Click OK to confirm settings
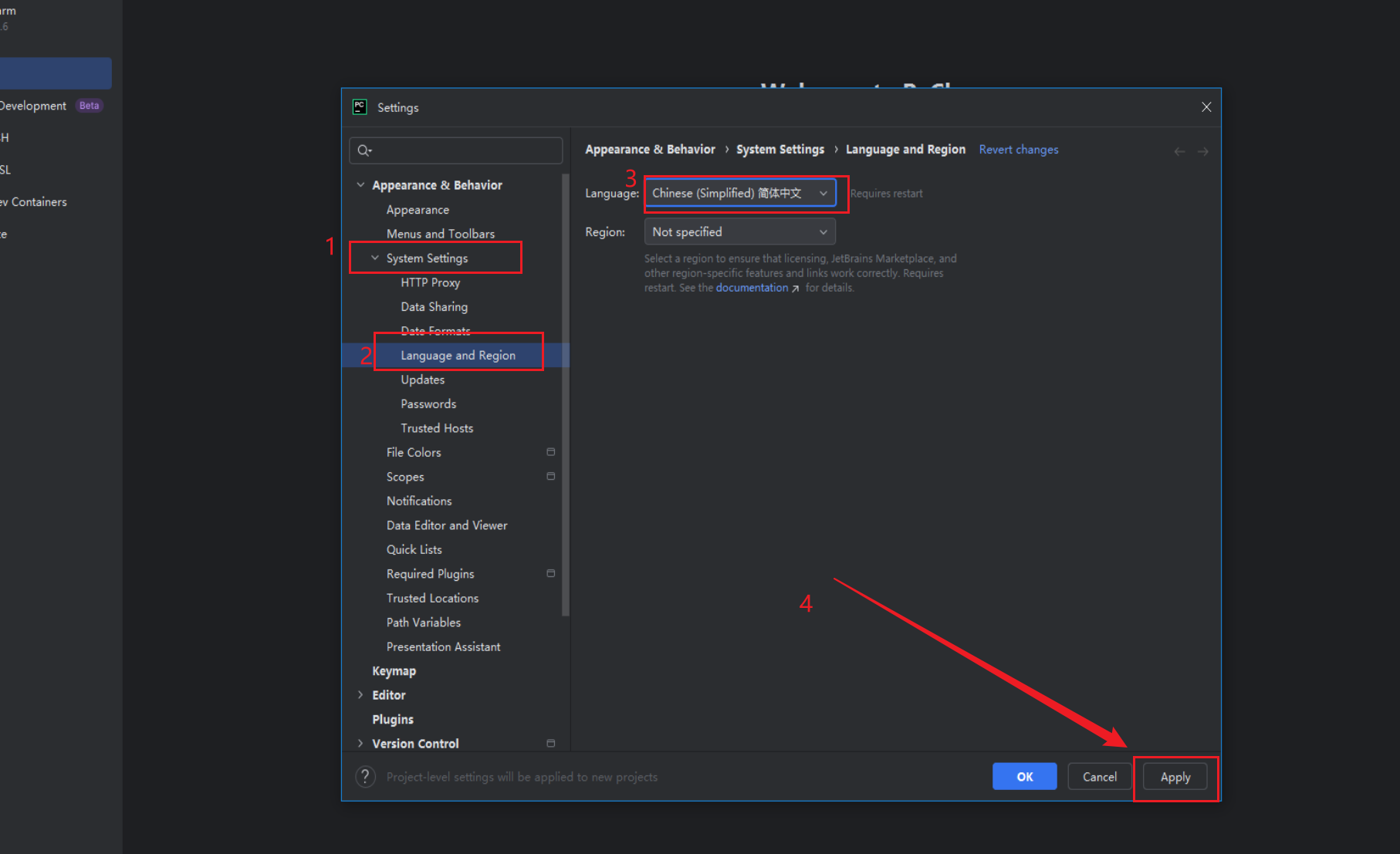 [1024, 777]
